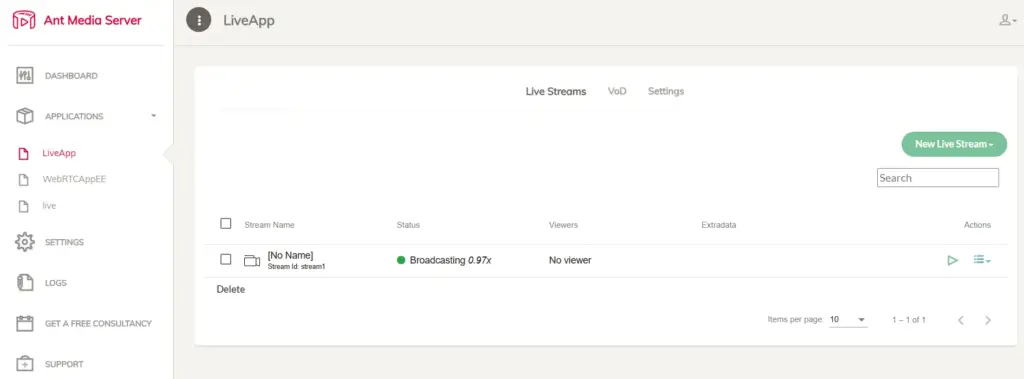Click the LiveApp file icon in sidebar
Image resolution: width=1024 pixels, height=379 pixels.
tap(24, 154)
